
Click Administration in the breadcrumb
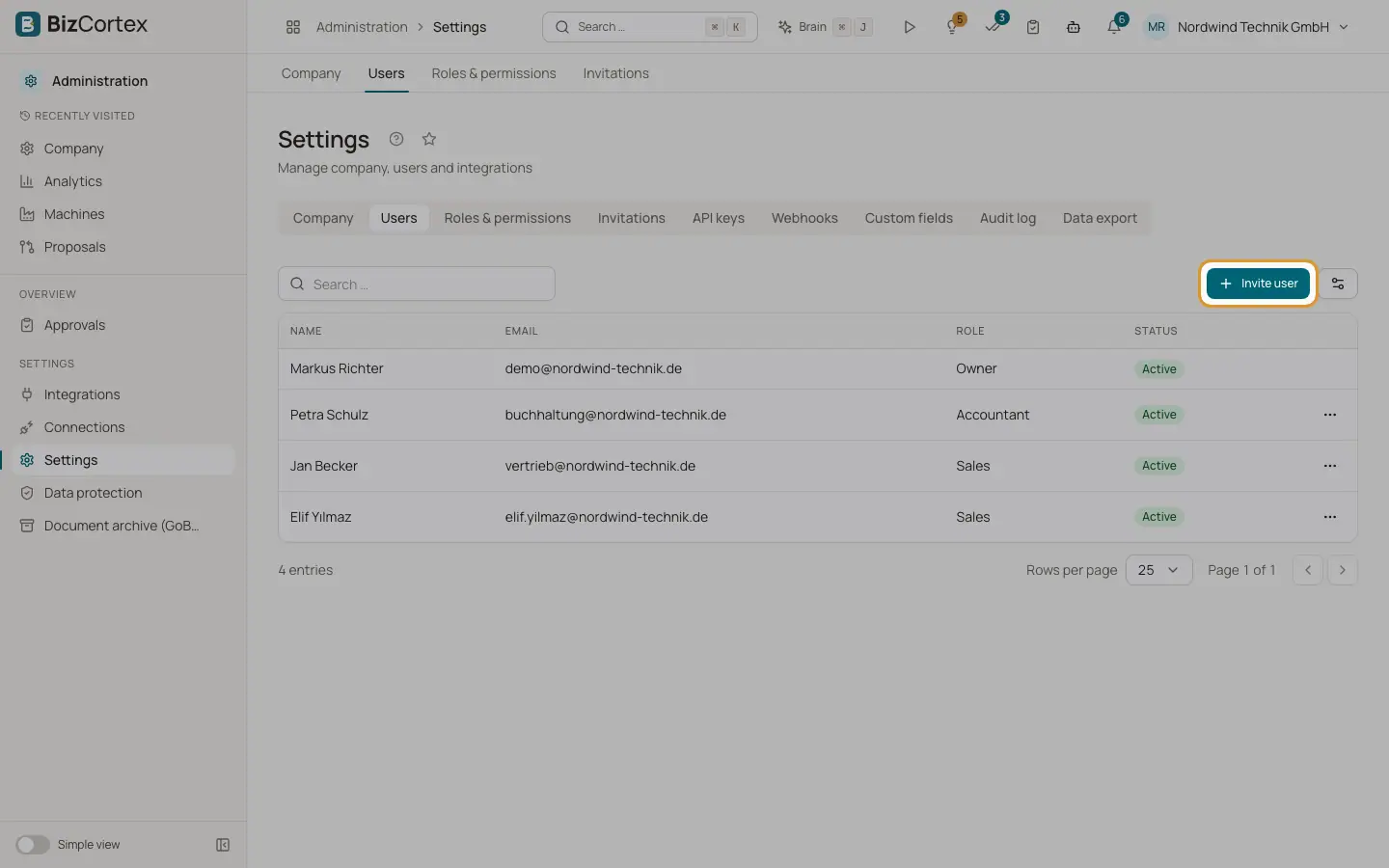[362, 27]
